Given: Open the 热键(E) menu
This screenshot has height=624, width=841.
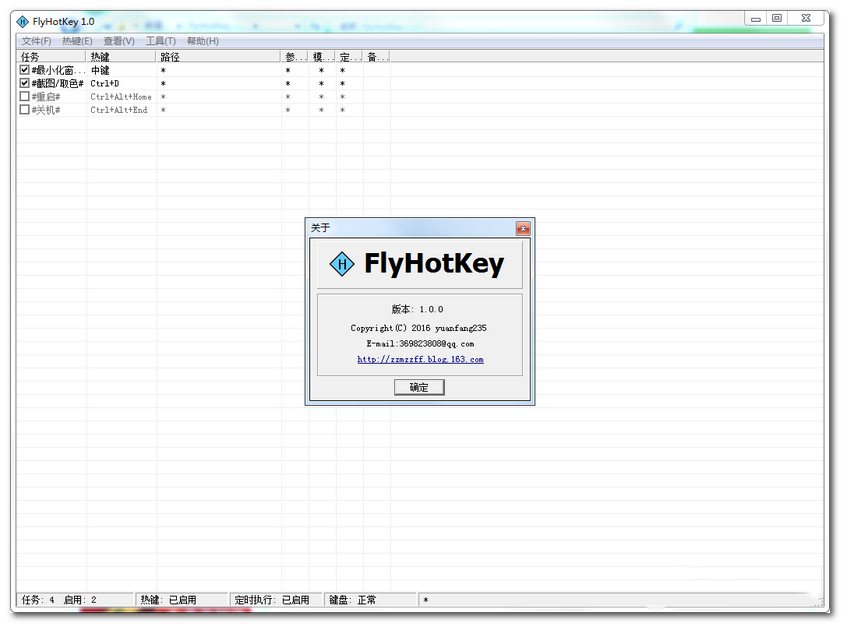Looking at the screenshot, I should 77,41.
